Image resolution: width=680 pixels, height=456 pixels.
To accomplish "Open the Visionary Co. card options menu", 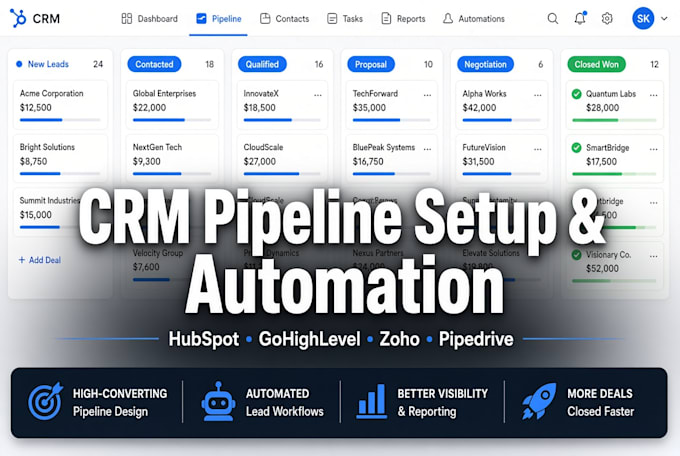I will point(654,256).
